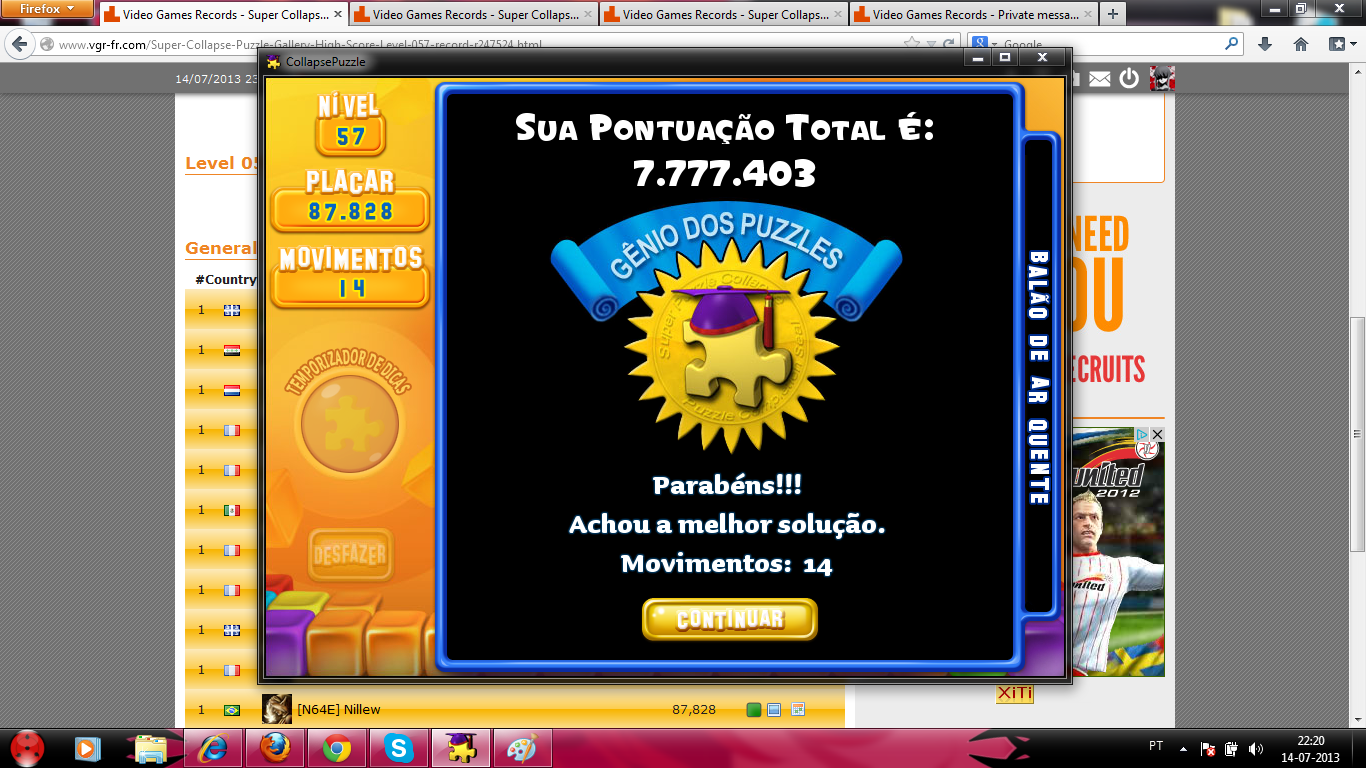Open the Firefox menu button
The image size is (1366, 768).
click(48, 9)
